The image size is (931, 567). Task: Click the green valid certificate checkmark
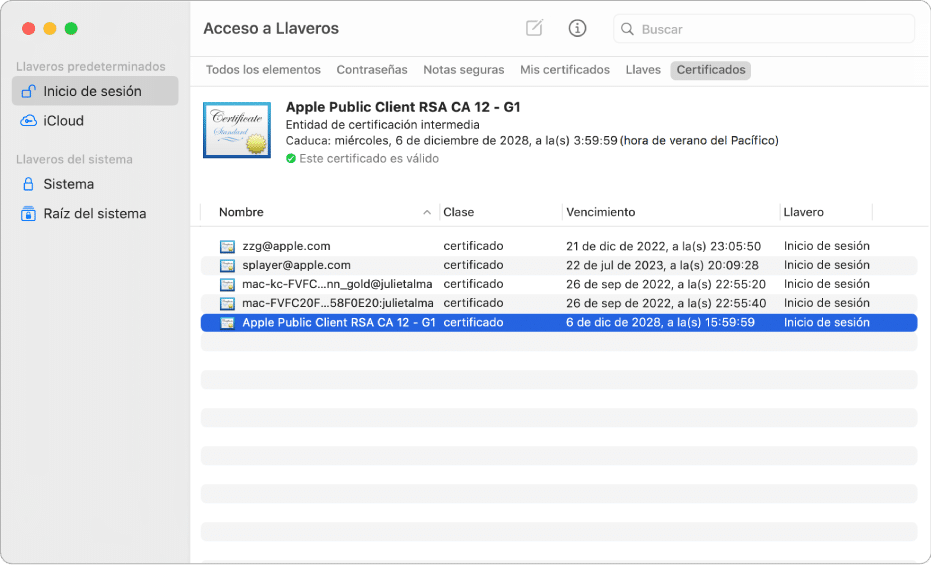291,159
